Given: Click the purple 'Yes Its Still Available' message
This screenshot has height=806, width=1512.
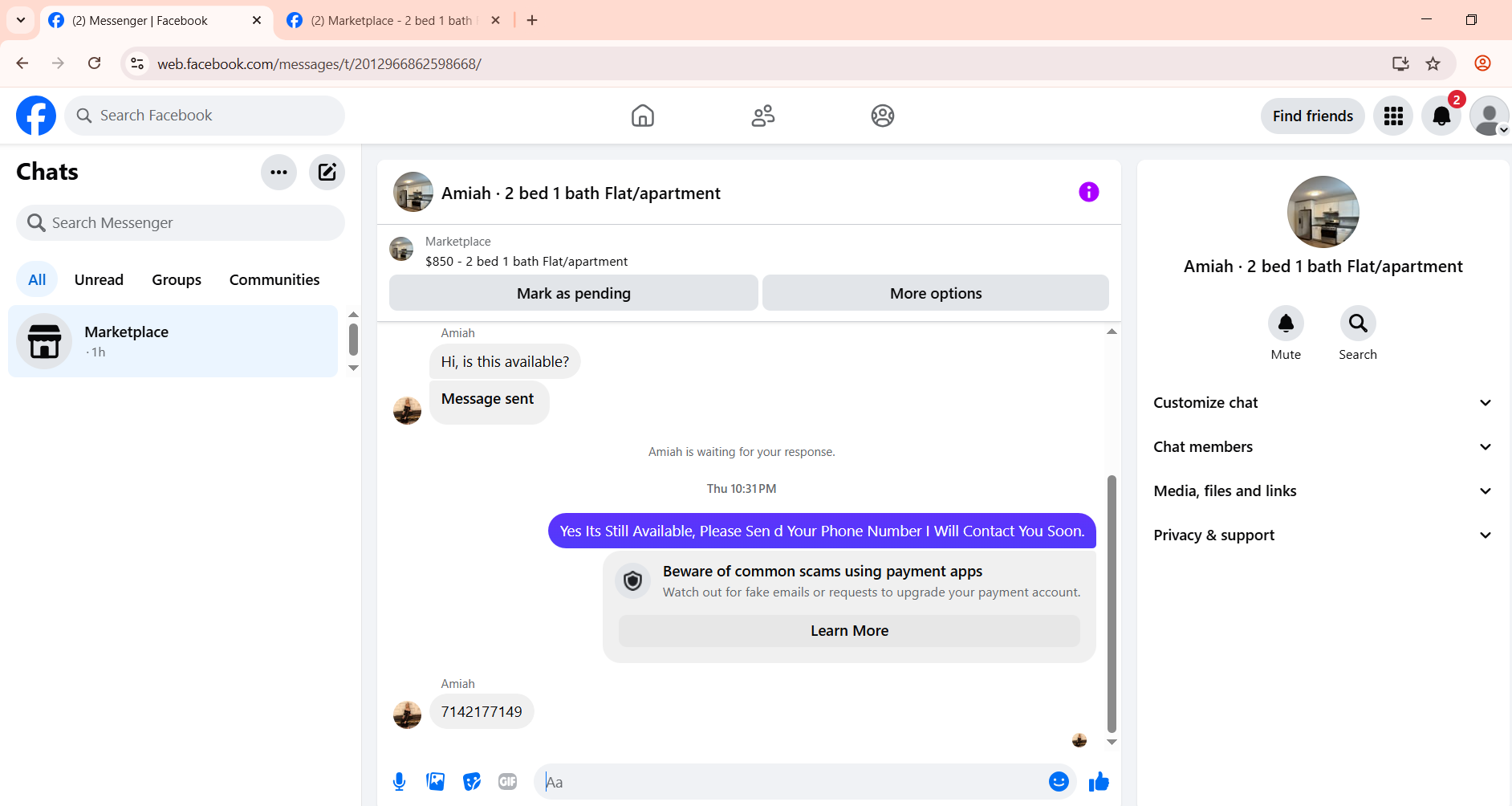Looking at the screenshot, I should pos(822,531).
